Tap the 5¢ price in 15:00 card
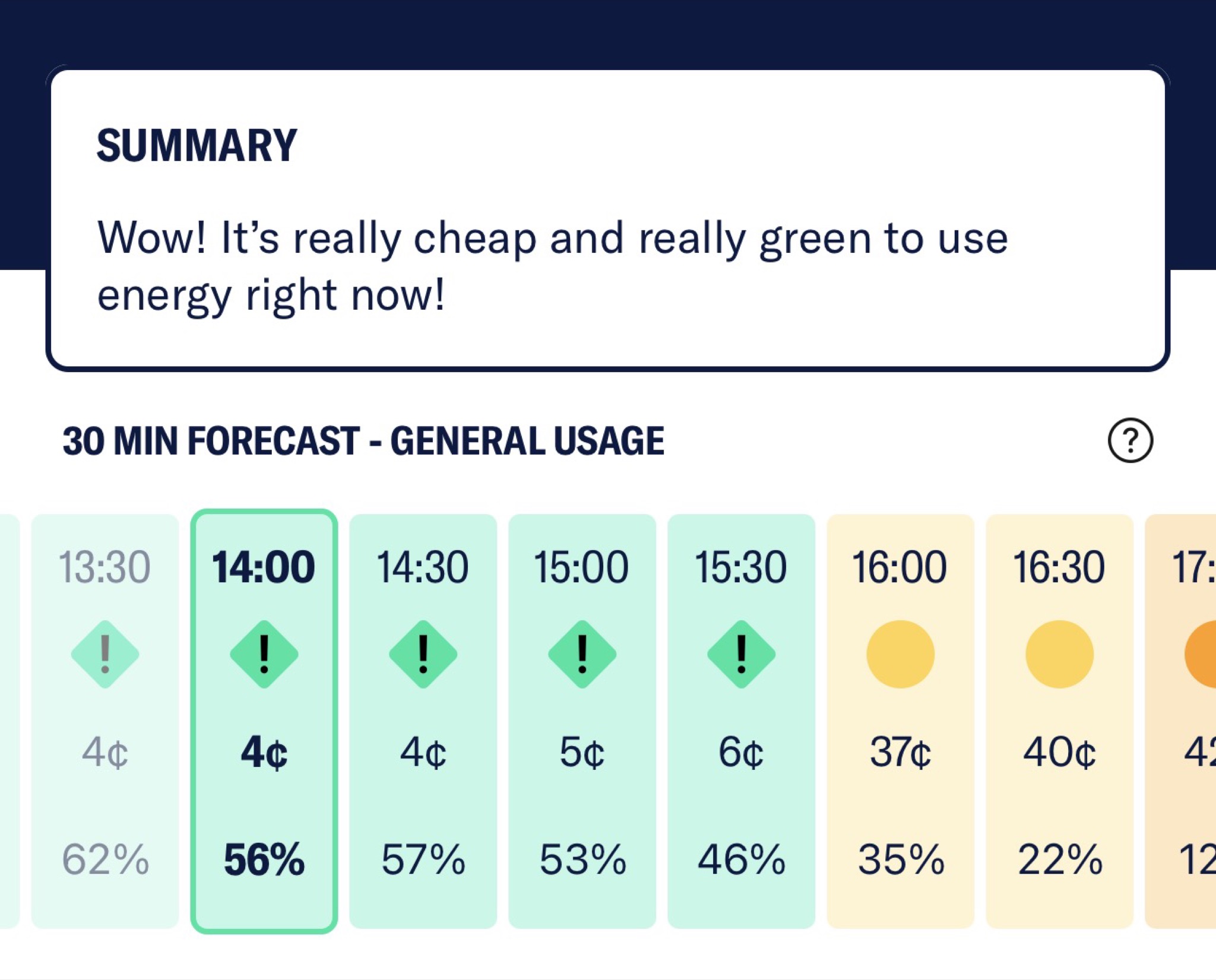This screenshot has width=1216, height=980. tap(582, 753)
